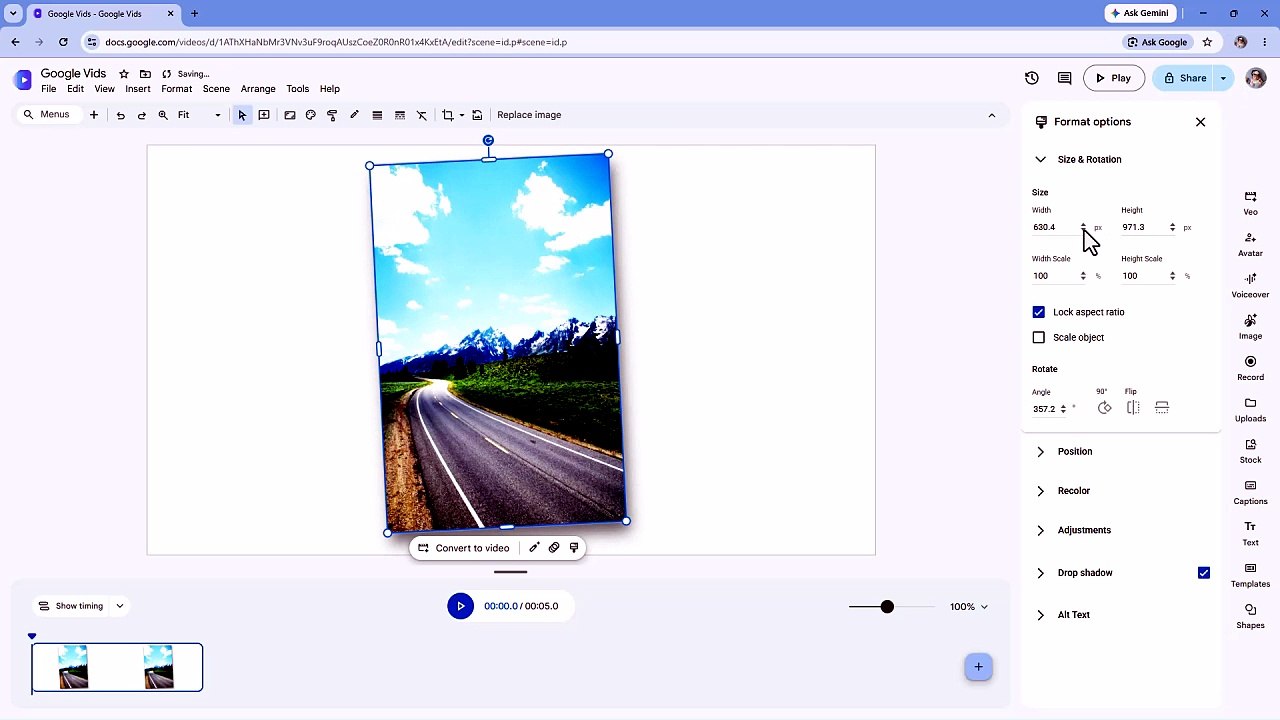Open the crop shape dropdown arrow
This screenshot has width=1280, height=720.
pyautogui.click(x=461, y=115)
